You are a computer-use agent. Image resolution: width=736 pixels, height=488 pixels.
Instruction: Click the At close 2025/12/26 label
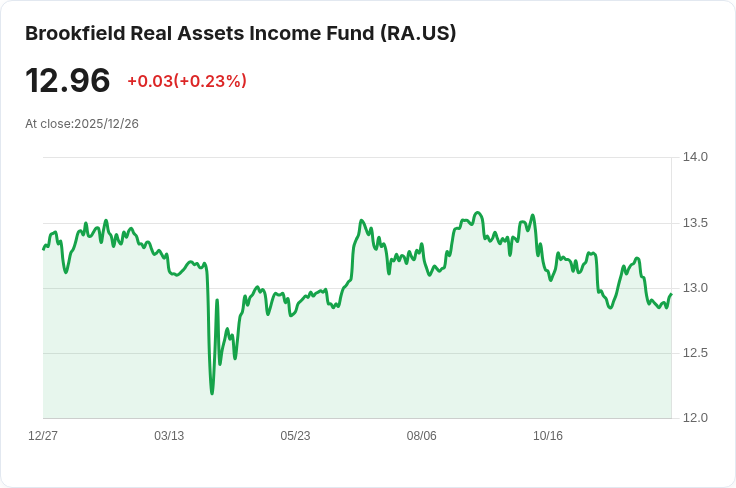click(x=82, y=124)
